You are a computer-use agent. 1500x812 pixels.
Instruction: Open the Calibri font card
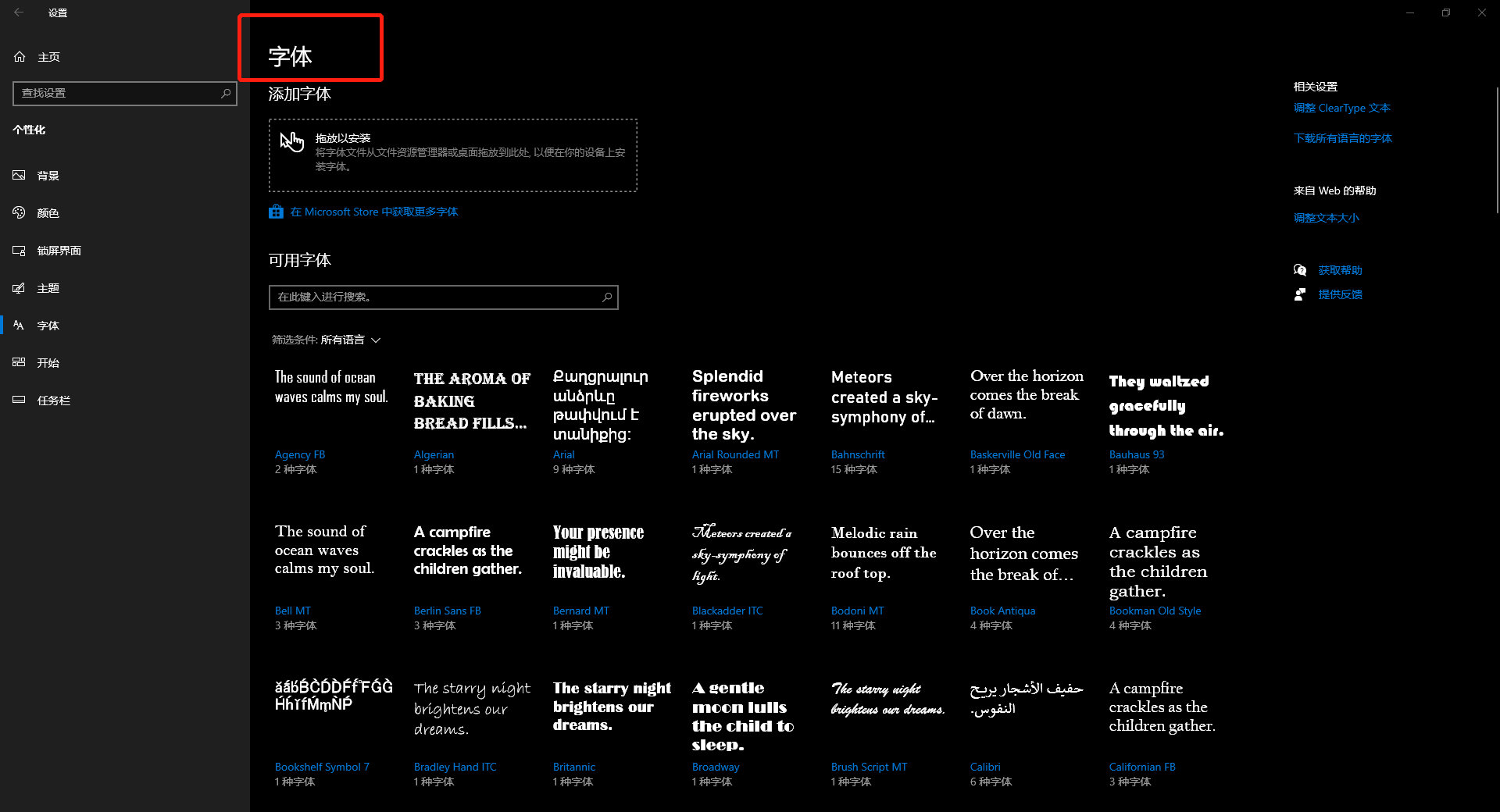pyautogui.click(x=1027, y=734)
